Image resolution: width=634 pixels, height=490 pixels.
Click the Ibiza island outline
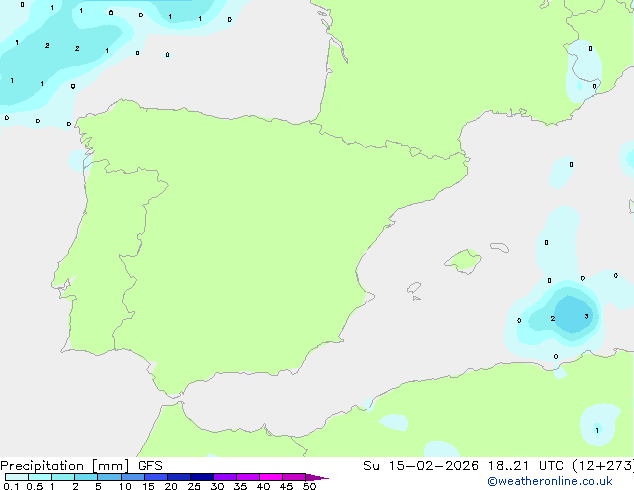click(414, 288)
